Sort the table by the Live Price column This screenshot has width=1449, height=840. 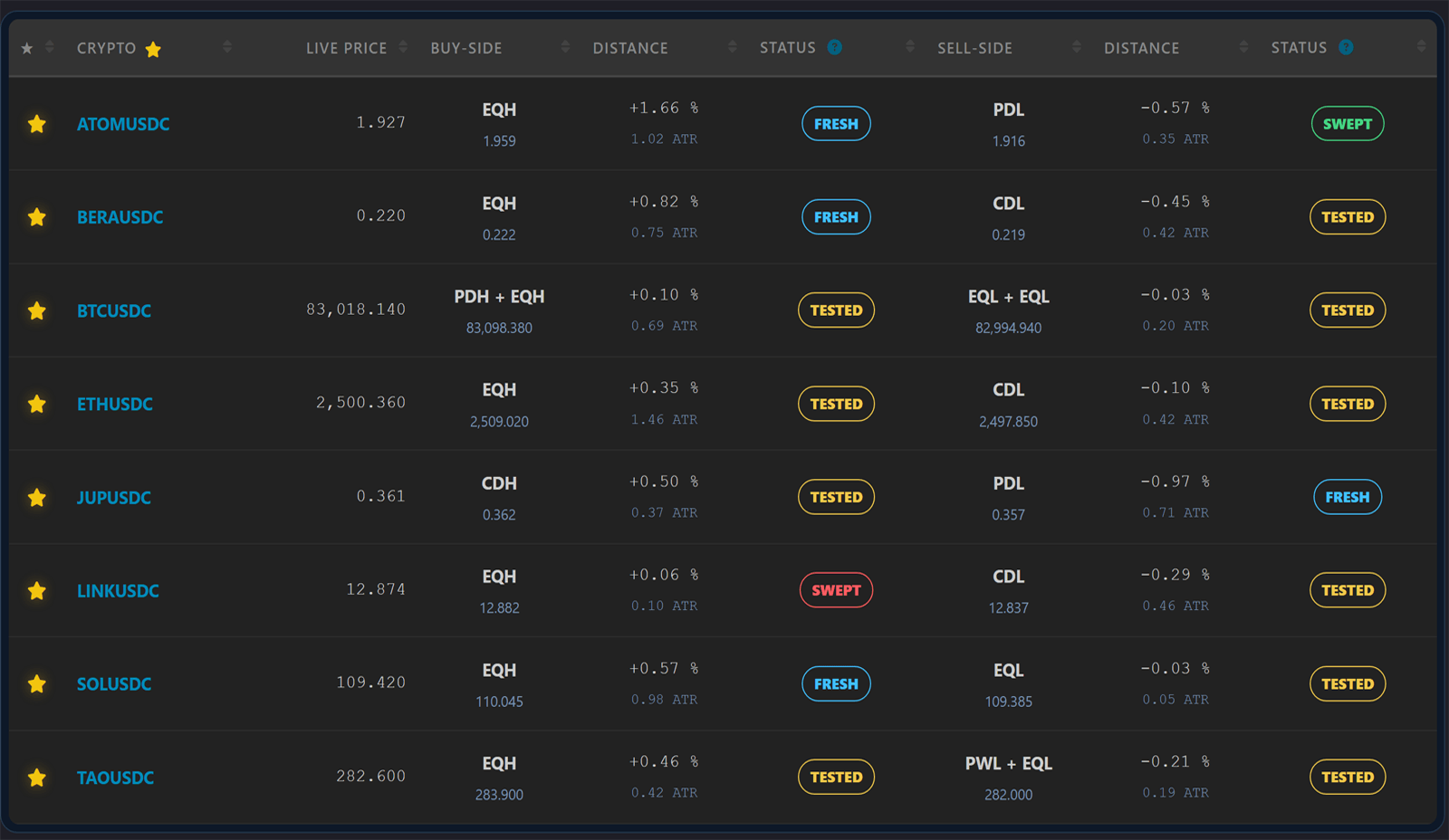(x=346, y=48)
